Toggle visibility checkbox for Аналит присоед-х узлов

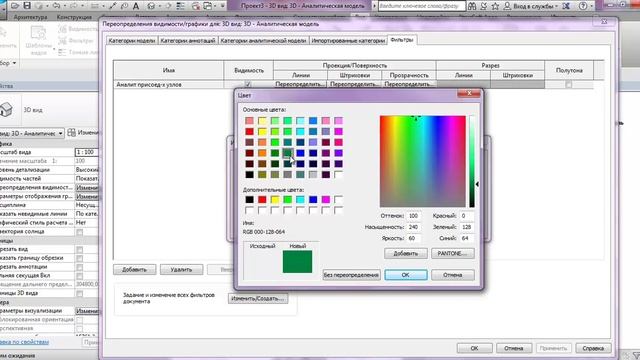click(x=247, y=84)
